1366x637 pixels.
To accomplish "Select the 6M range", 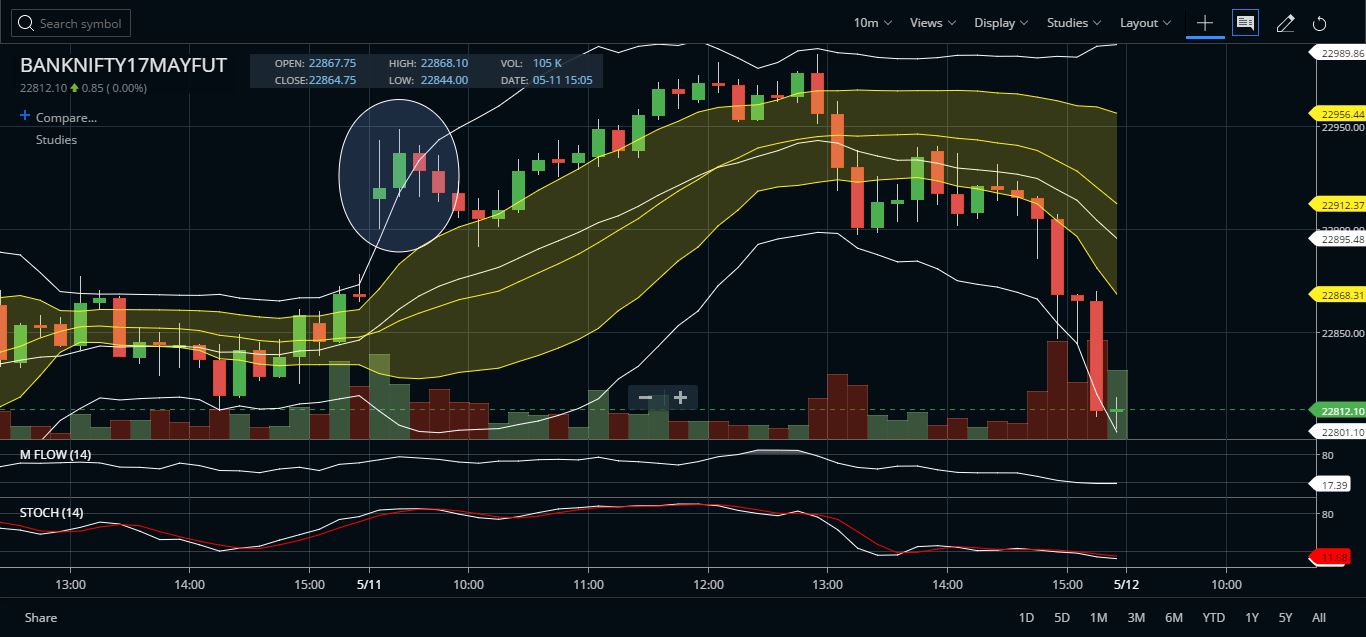I will [1174, 618].
